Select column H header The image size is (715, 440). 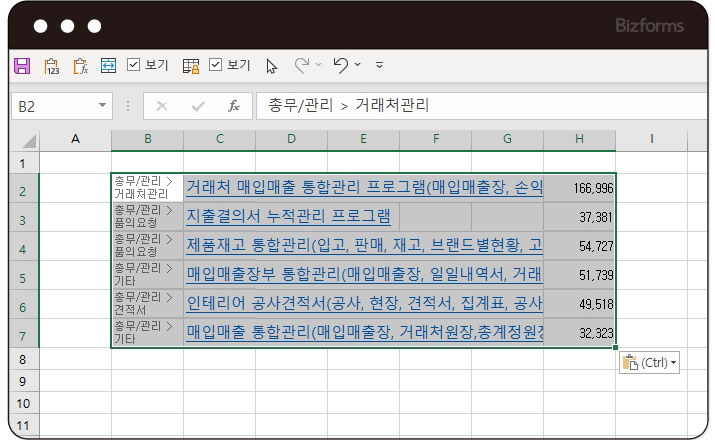pos(580,139)
